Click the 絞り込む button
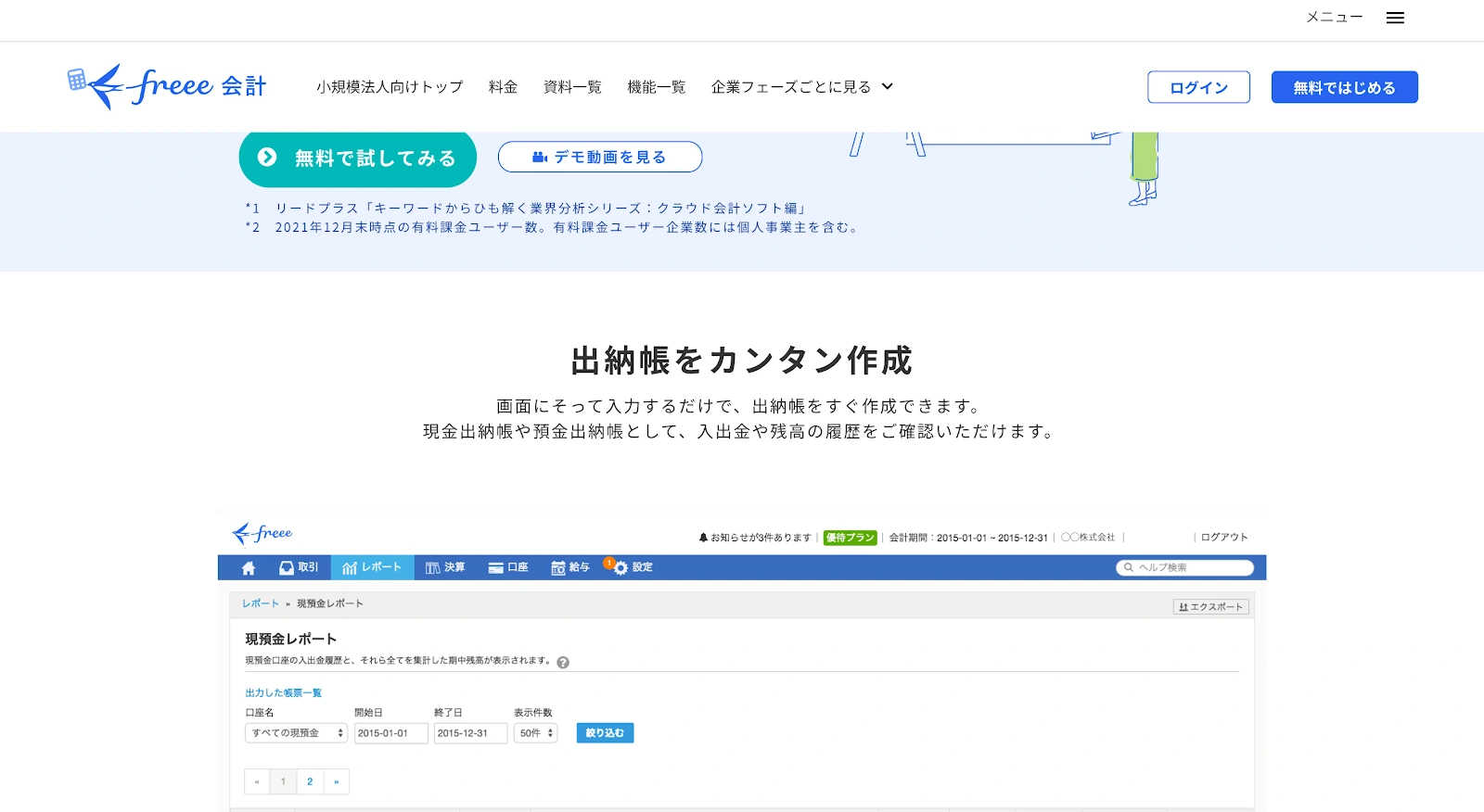1484x812 pixels. pyautogui.click(x=605, y=733)
